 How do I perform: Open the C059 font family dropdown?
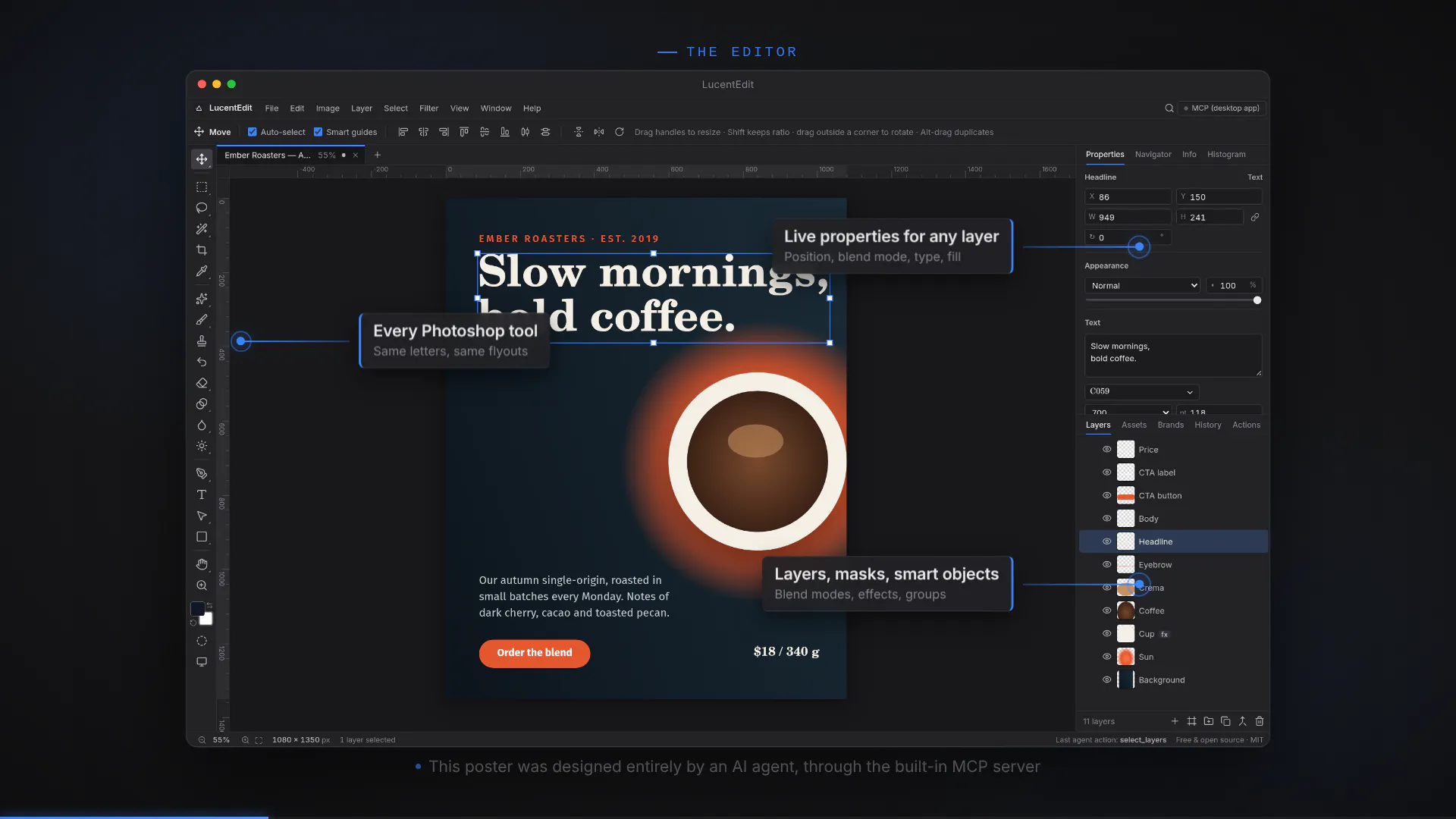pyautogui.click(x=1142, y=392)
